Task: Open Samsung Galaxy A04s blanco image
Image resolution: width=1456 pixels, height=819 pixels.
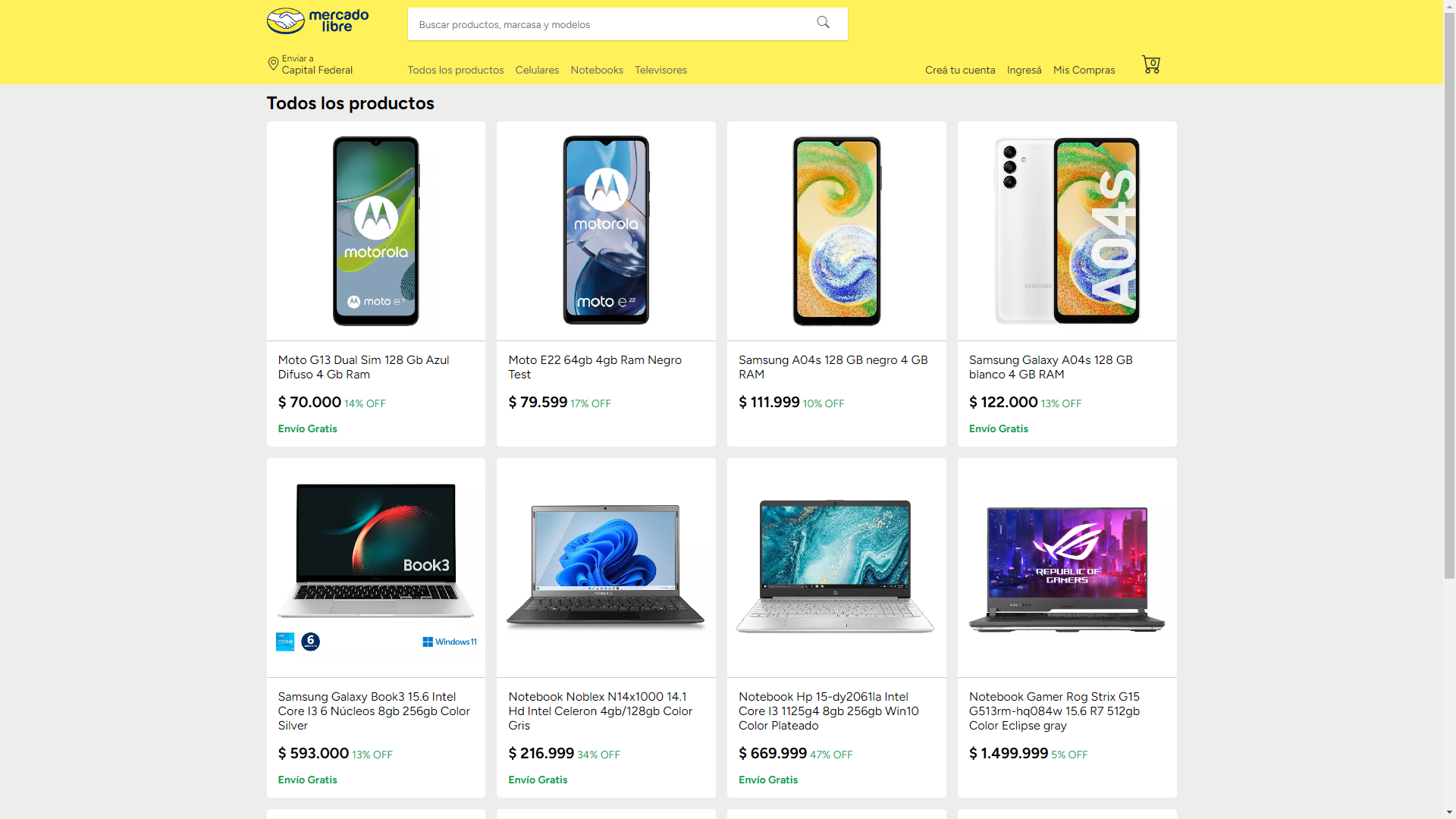Action: point(1067,231)
